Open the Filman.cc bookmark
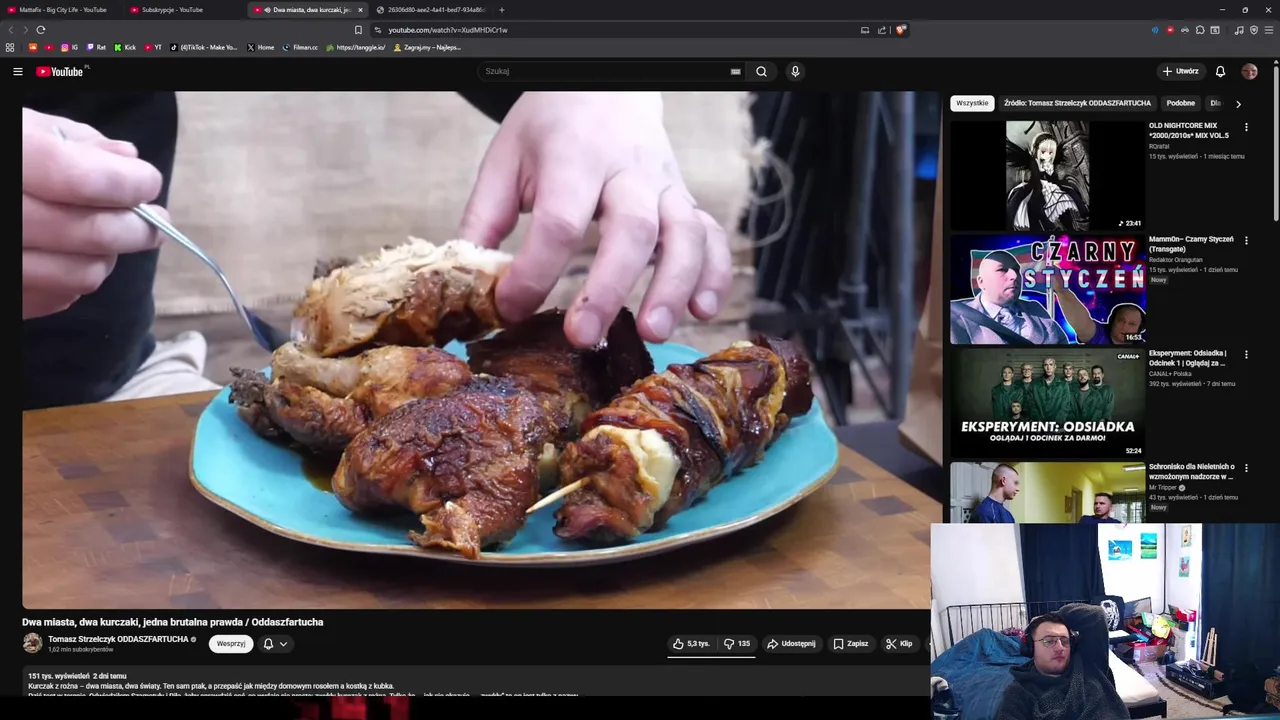This screenshot has width=1280, height=720. [x=300, y=47]
